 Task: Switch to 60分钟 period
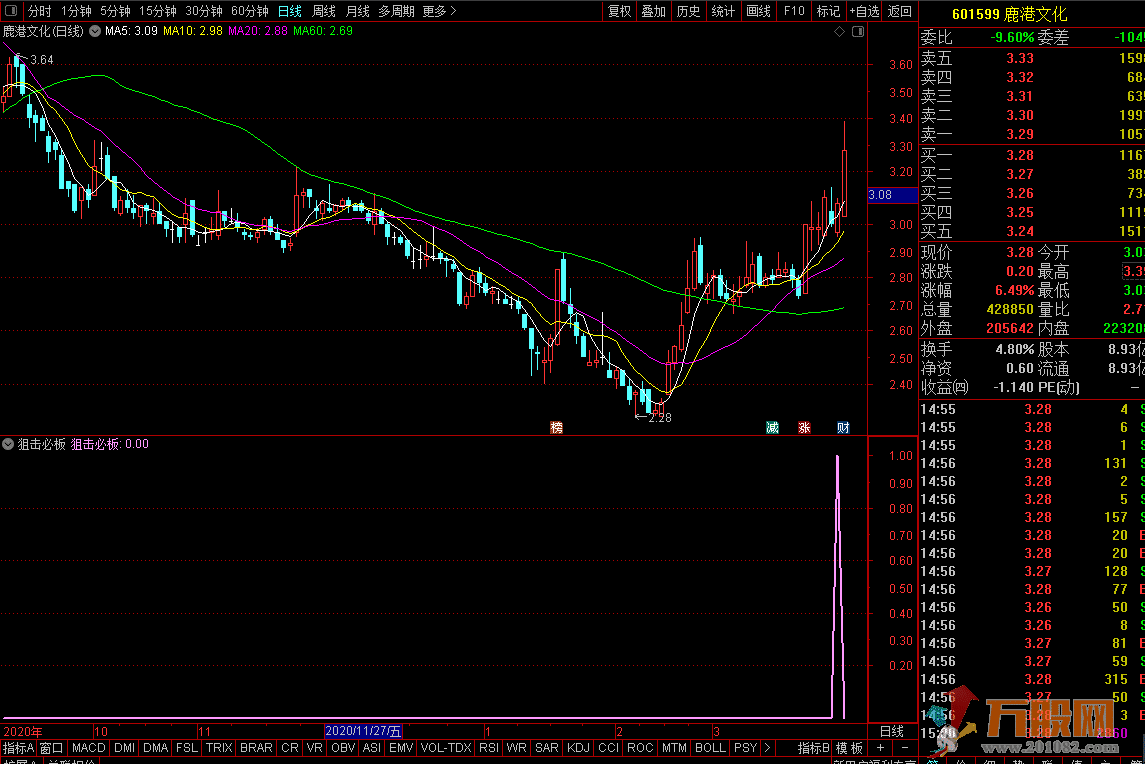(250, 11)
